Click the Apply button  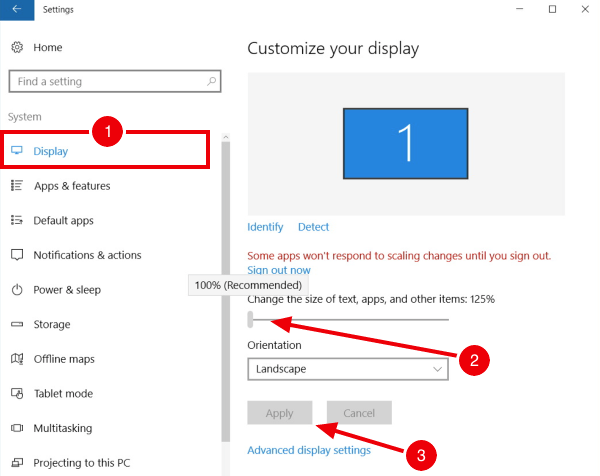pyautogui.click(x=280, y=413)
